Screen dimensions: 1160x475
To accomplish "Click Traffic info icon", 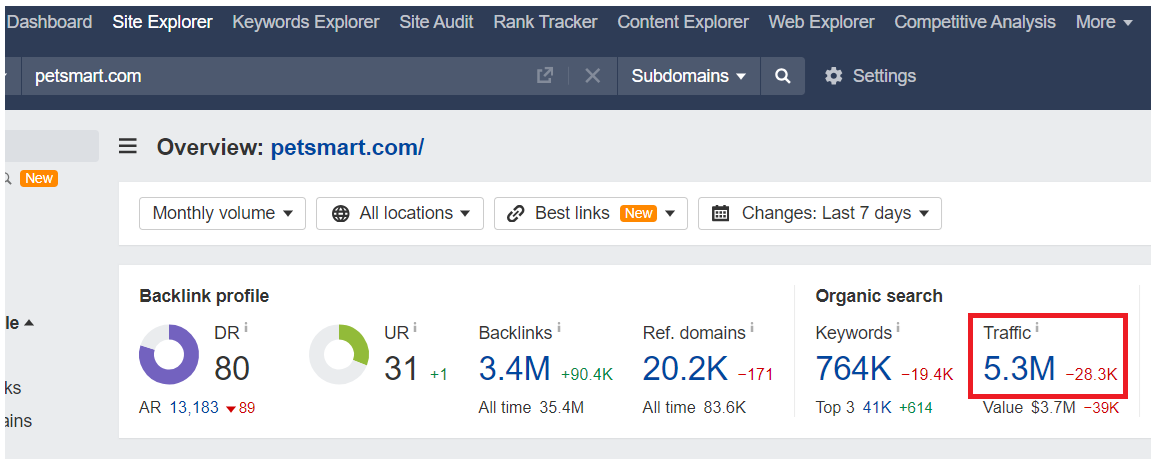I will click(1036, 326).
